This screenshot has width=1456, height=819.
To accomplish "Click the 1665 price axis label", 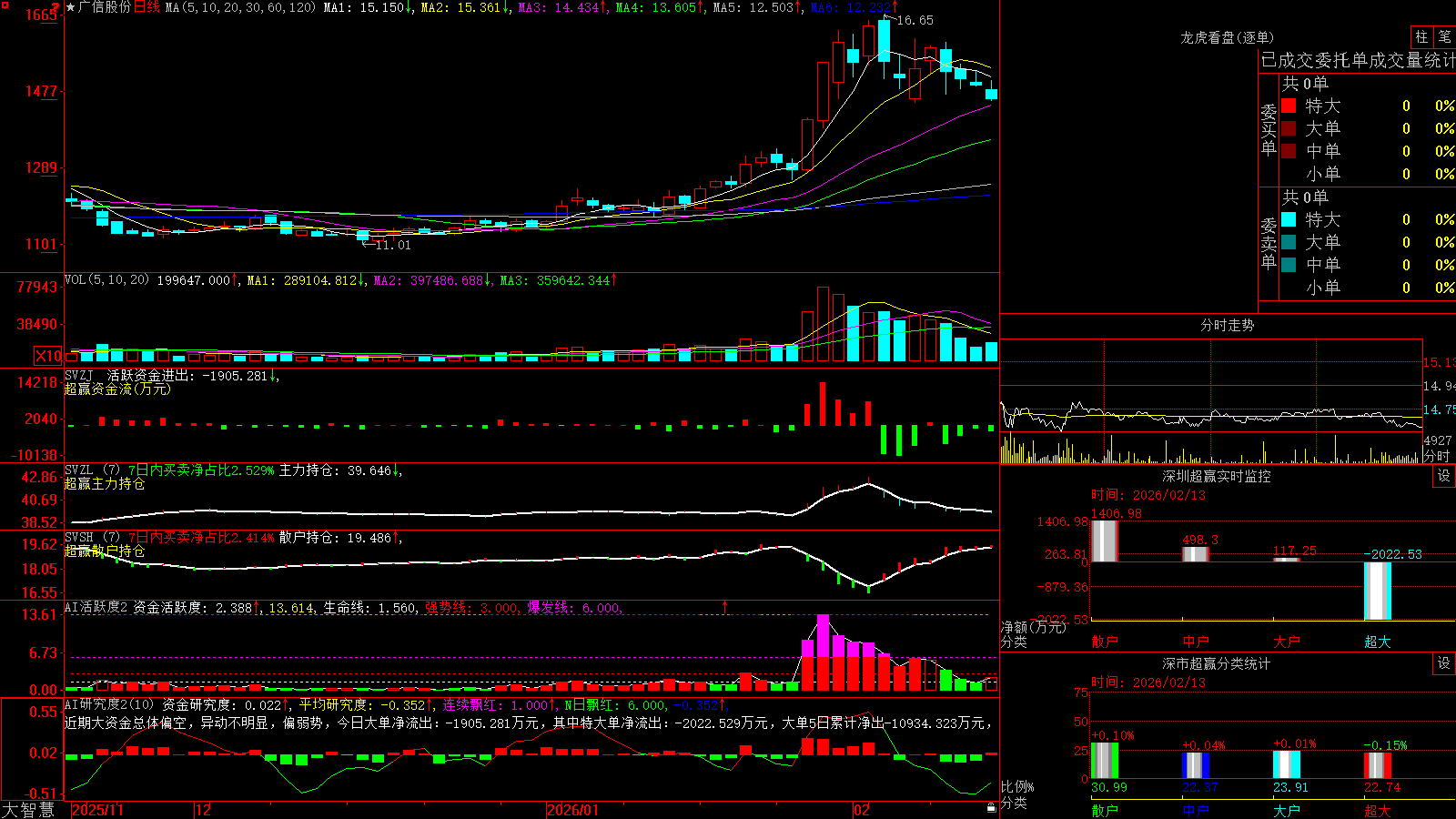I will click(42, 15).
